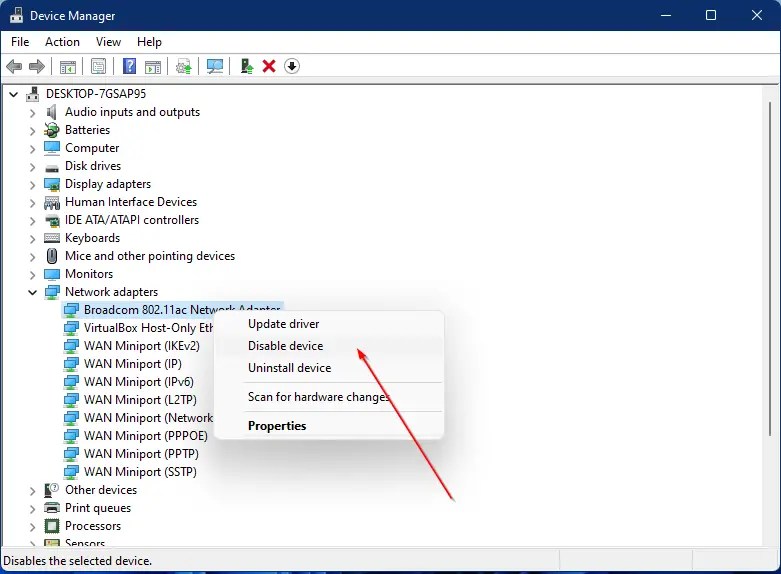
Task: Expand the Computer chevron
Action: coord(32,149)
